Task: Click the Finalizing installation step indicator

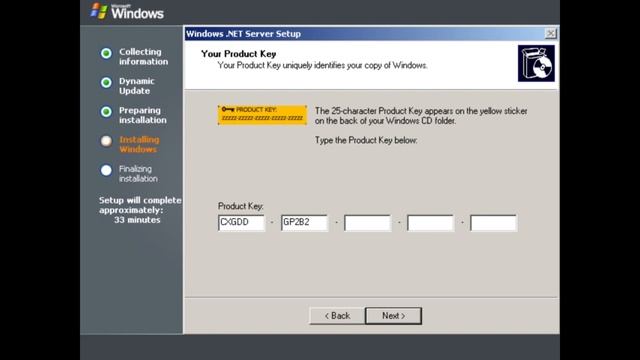Action: [x=106, y=170]
